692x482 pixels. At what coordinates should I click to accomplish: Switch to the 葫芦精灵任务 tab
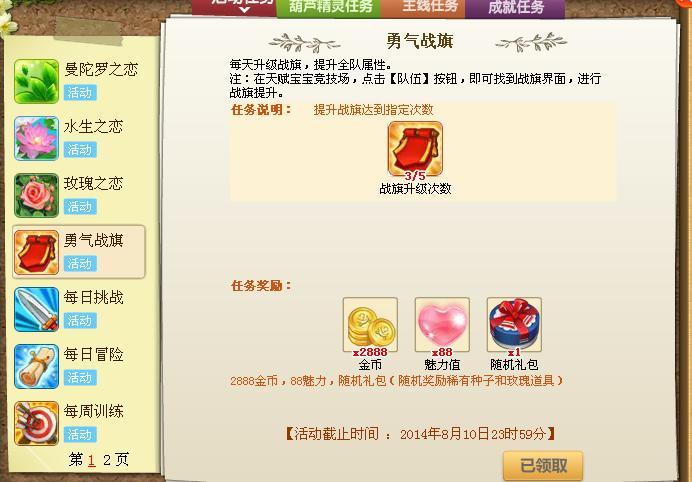329,8
